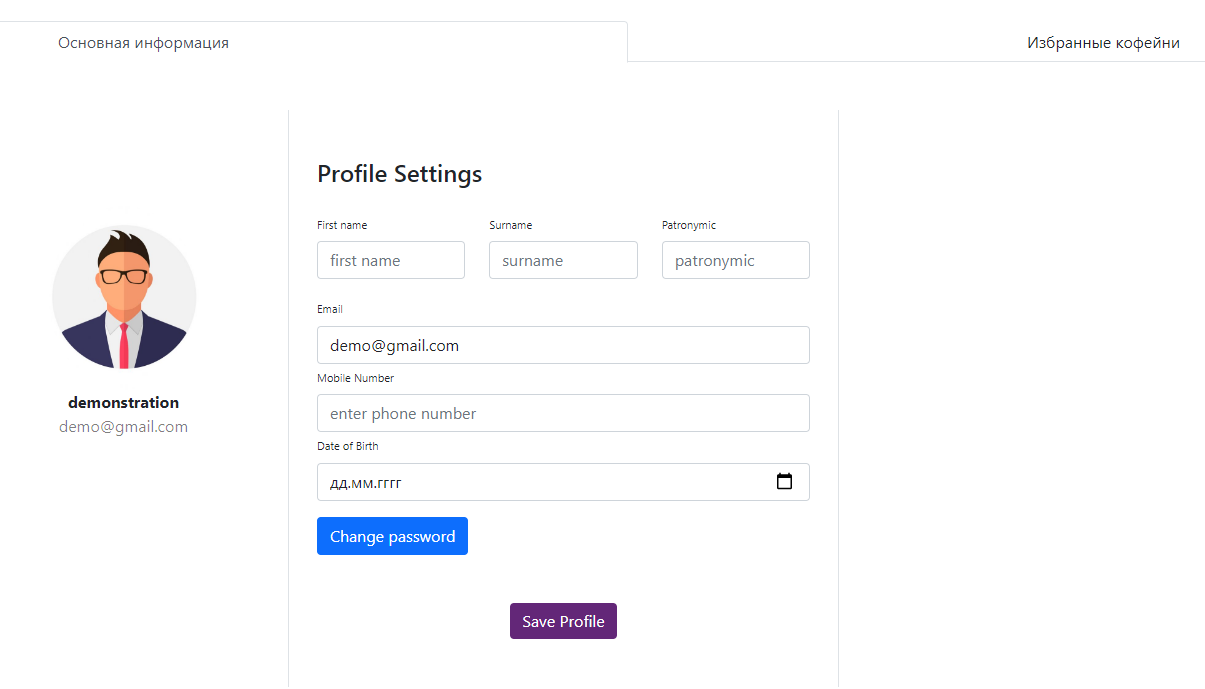
Task: Click the Date of Birth label
Action: (x=348, y=447)
